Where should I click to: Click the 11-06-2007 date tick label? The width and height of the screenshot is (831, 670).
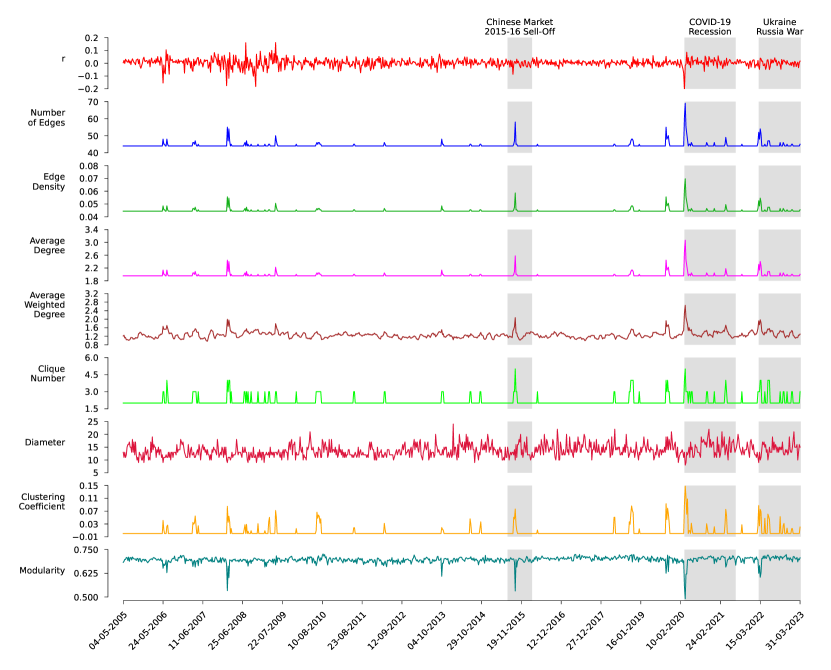188,630
